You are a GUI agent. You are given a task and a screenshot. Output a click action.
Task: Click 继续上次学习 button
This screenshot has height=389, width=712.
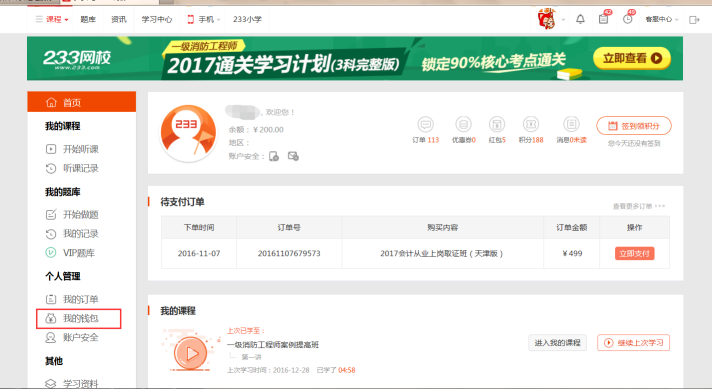point(633,343)
